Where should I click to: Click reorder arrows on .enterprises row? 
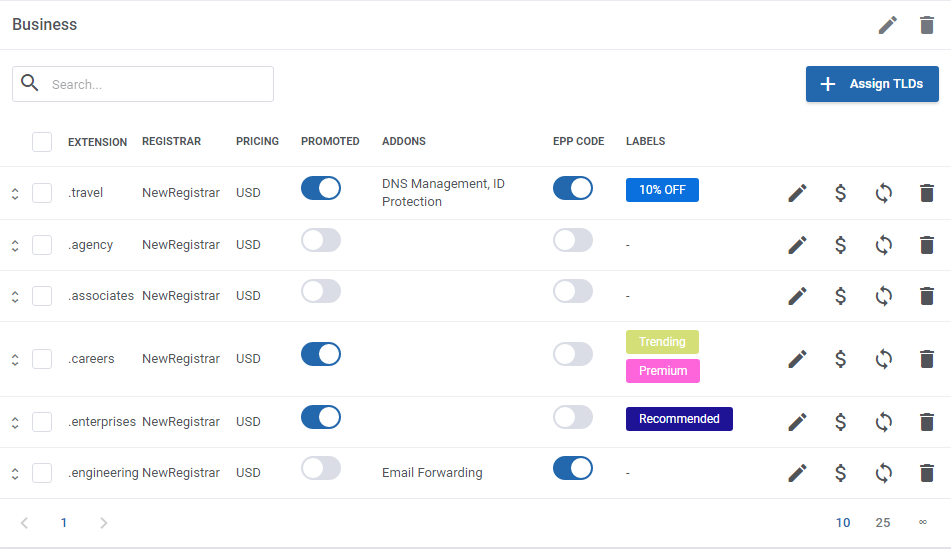15,423
